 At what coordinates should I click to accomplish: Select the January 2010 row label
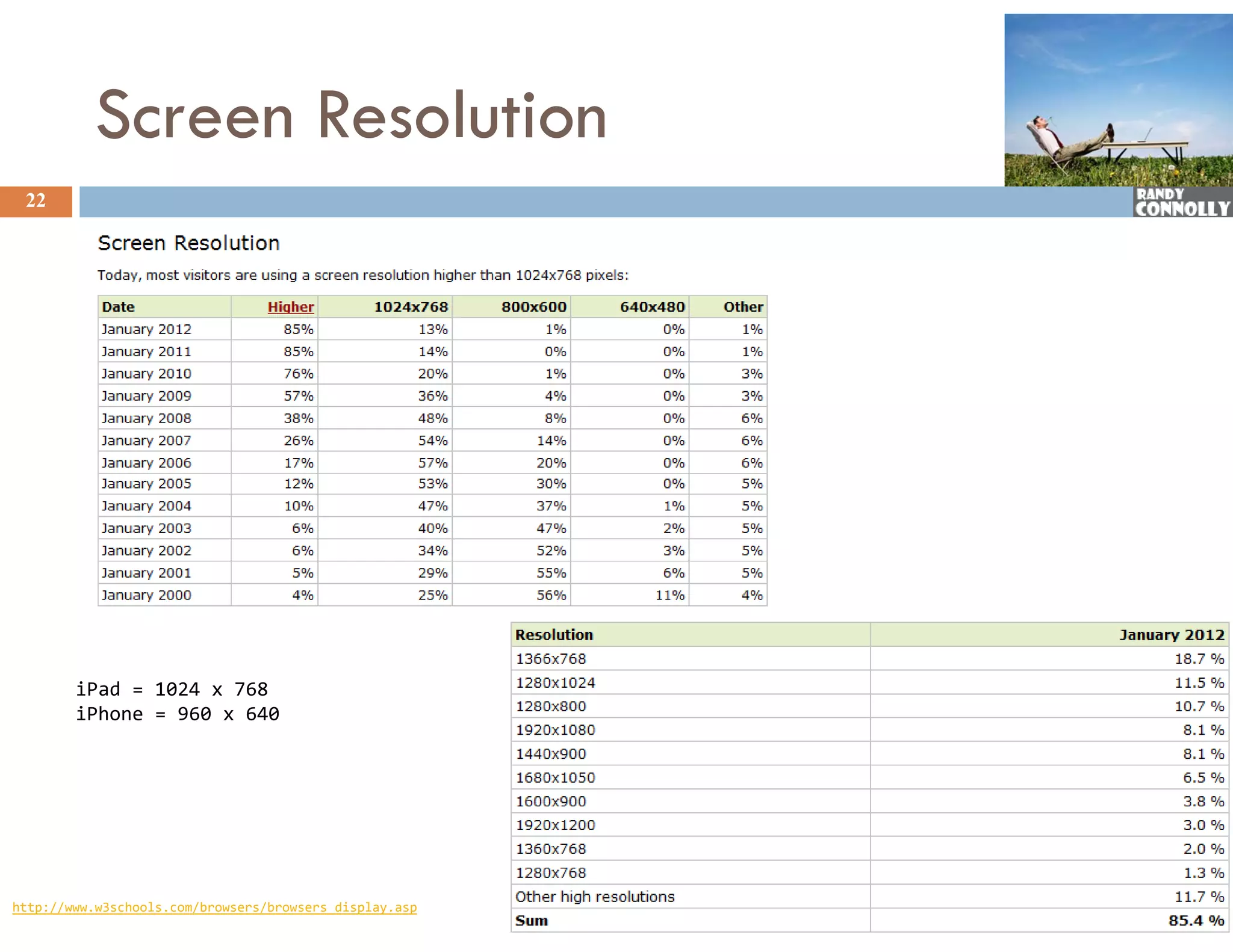pos(146,374)
